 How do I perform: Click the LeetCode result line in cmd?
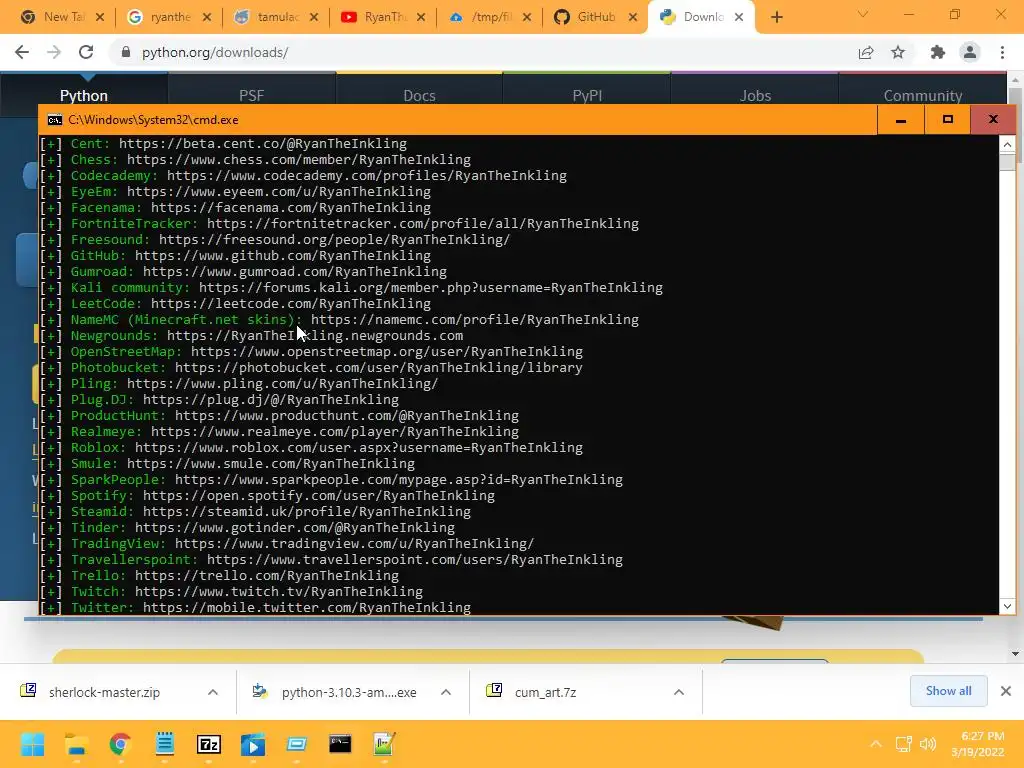tap(236, 303)
